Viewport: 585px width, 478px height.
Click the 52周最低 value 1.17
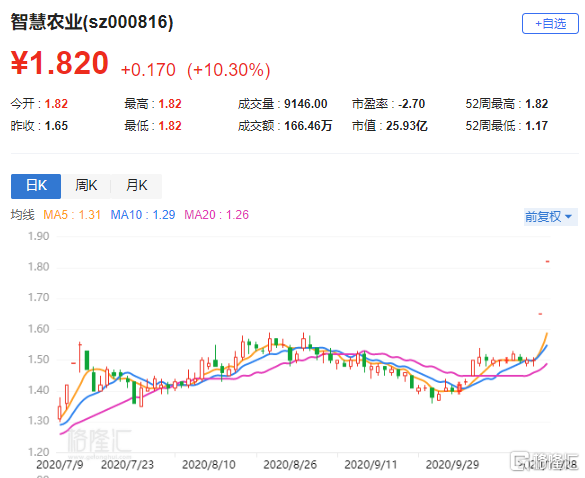pyautogui.click(x=536, y=126)
